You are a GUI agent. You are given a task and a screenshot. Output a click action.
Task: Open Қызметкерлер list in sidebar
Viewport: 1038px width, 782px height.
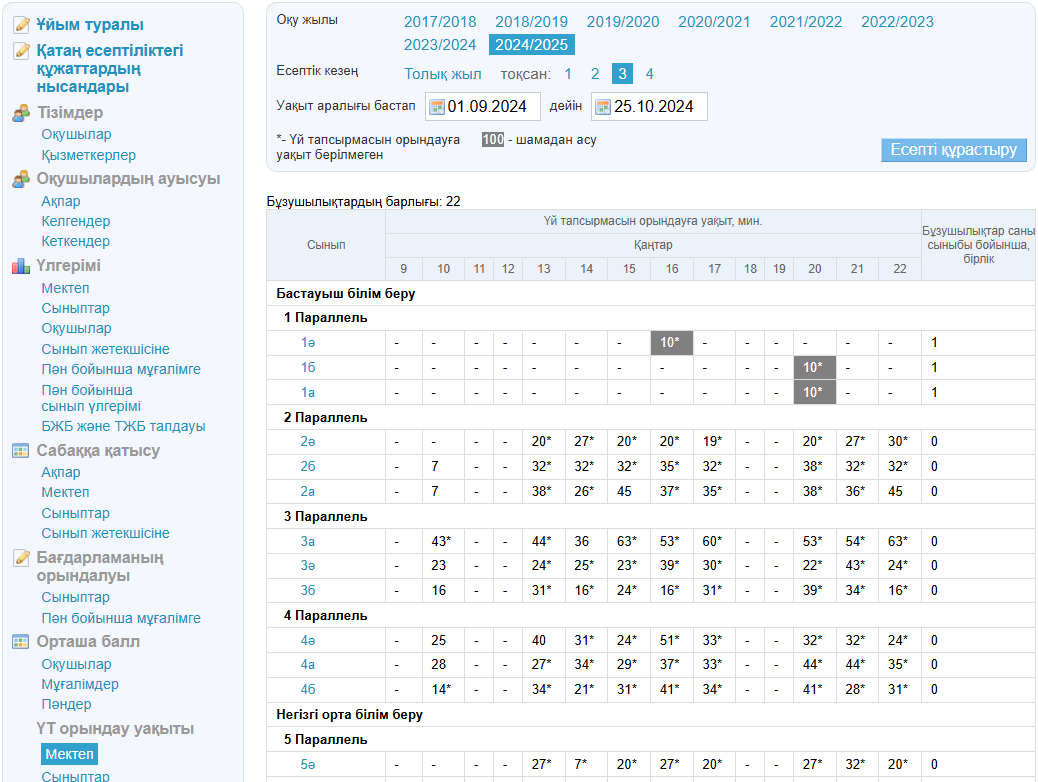88,155
